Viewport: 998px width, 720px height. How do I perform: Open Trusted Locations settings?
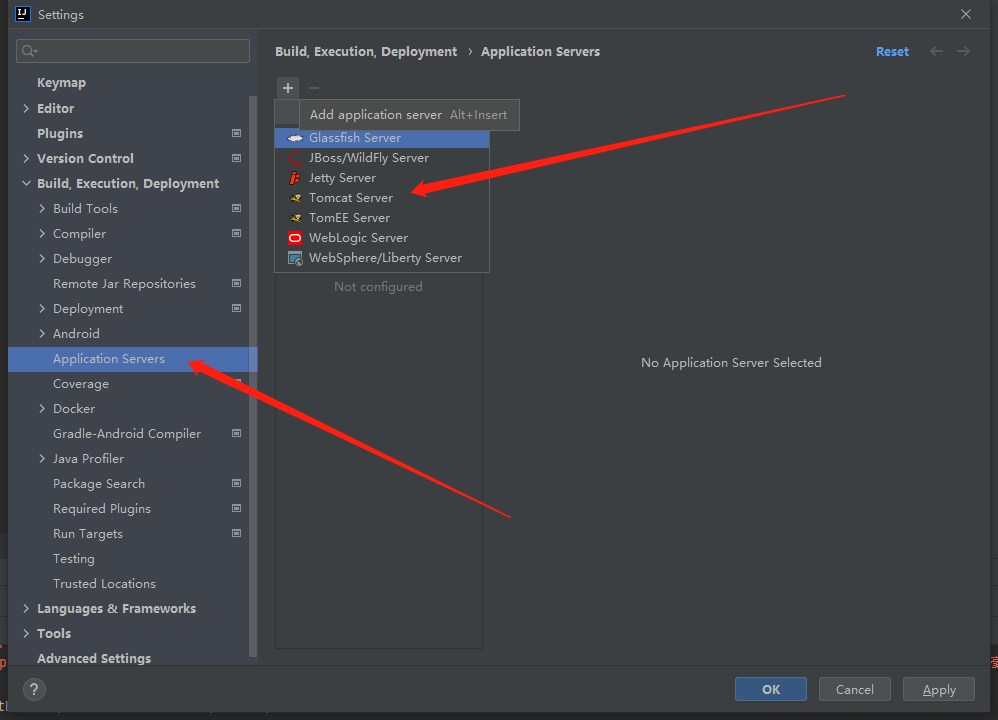tap(104, 583)
